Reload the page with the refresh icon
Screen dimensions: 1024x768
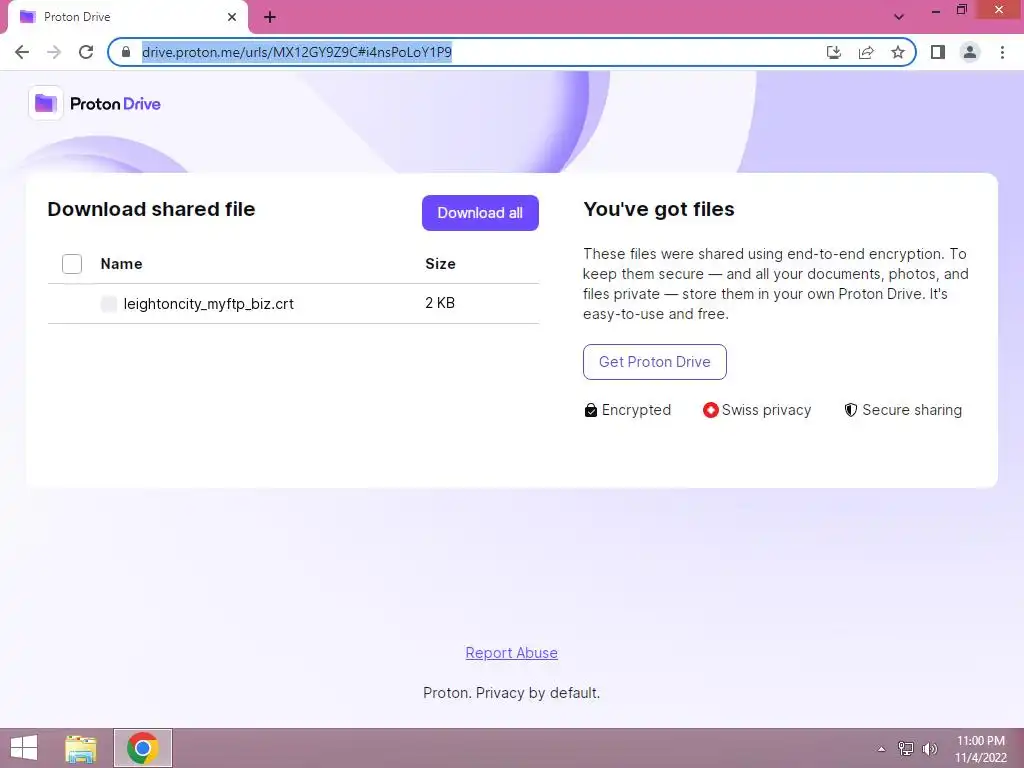[x=86, y=52]
